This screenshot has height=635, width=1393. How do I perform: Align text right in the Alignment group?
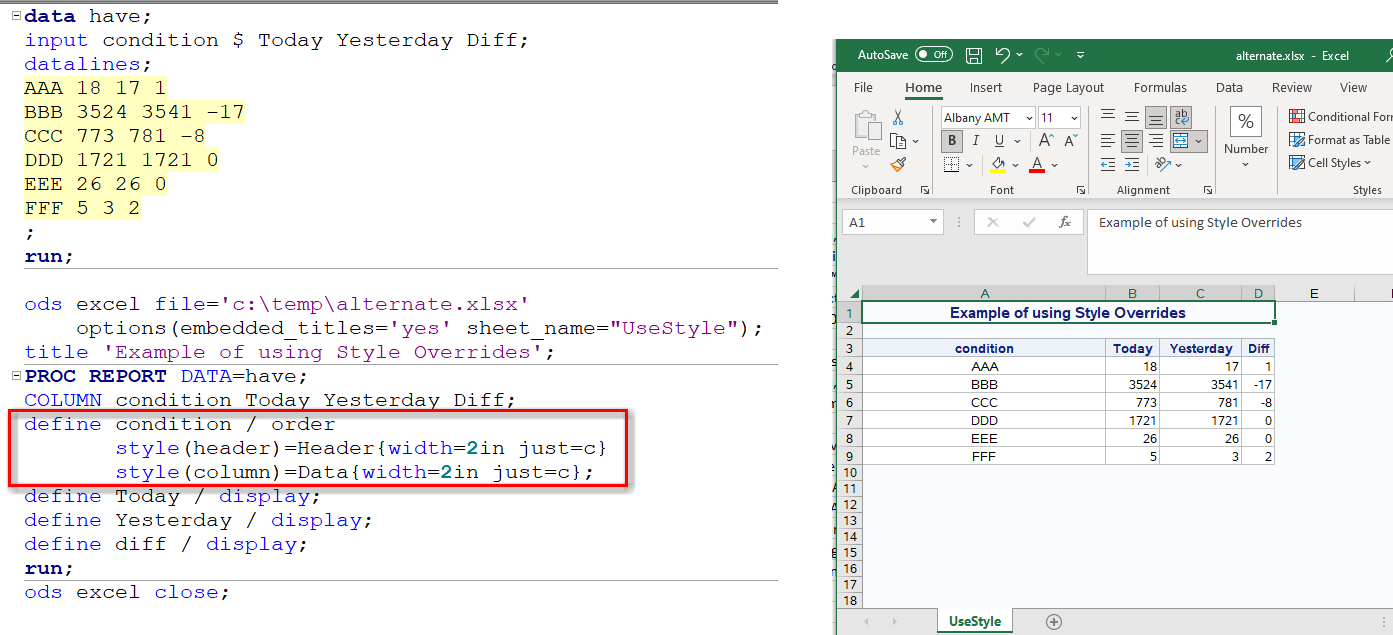(1155, 141)
